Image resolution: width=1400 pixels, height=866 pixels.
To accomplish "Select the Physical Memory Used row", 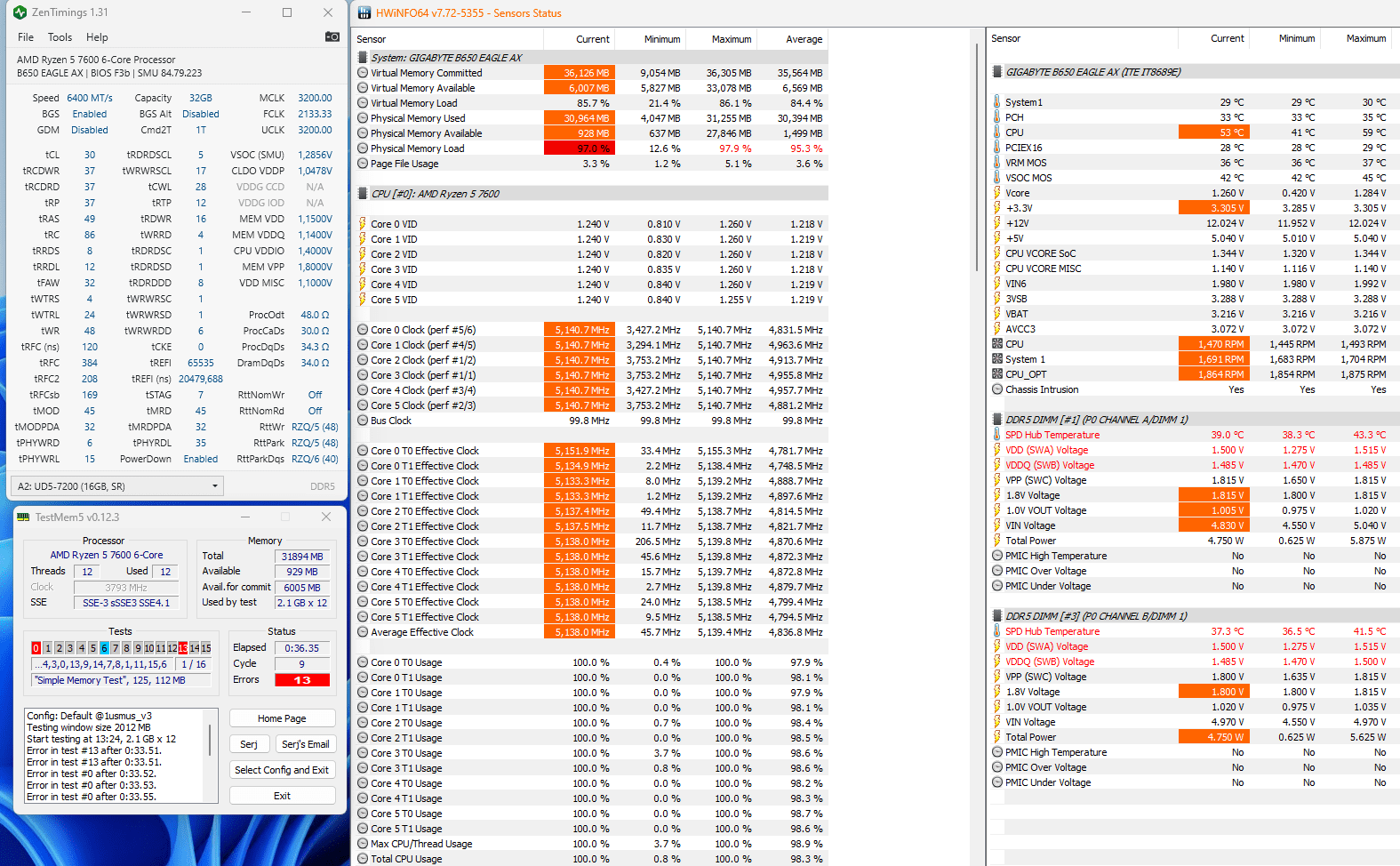I will [x=591, y=118].
